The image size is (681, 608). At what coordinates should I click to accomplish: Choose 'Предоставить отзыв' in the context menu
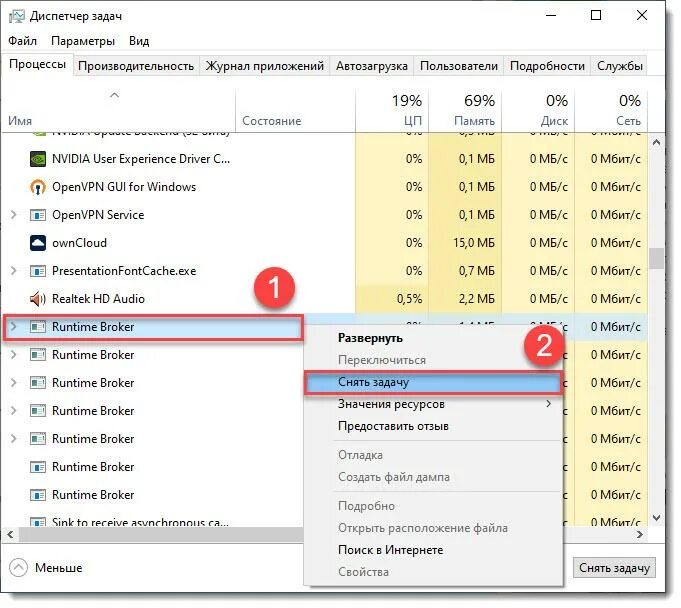click(393, 426)
